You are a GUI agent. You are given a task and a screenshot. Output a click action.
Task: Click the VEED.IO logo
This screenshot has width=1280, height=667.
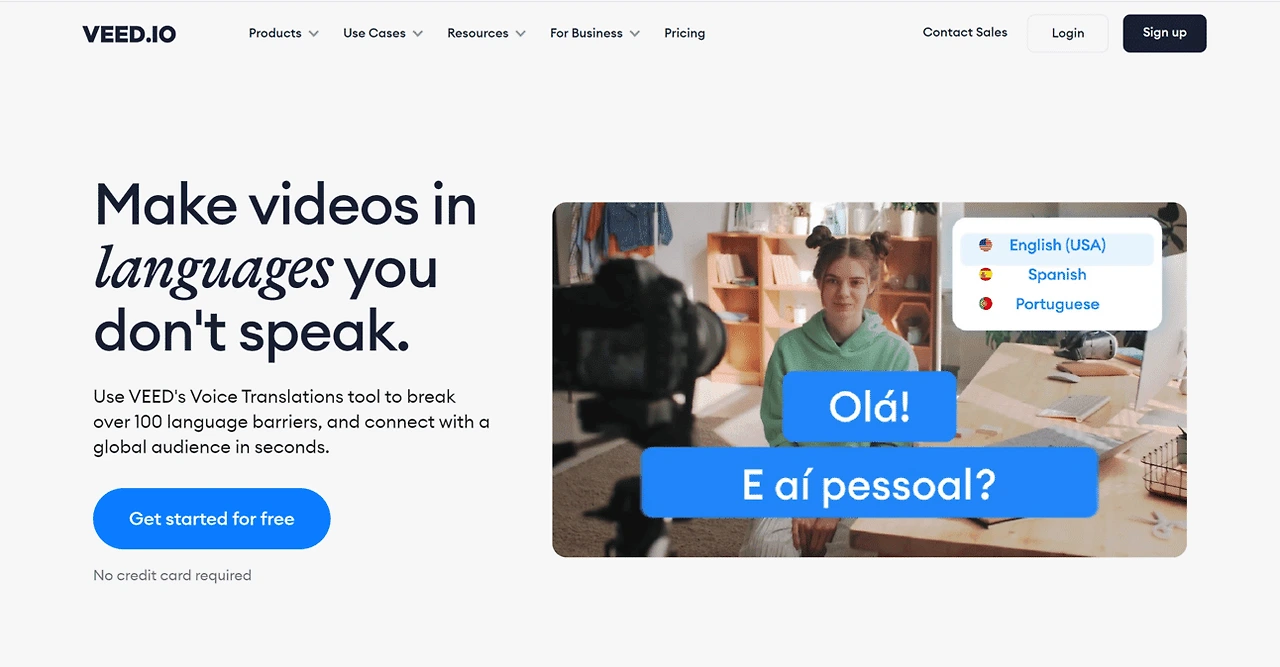pyautogui.click(x=129, y=34)
